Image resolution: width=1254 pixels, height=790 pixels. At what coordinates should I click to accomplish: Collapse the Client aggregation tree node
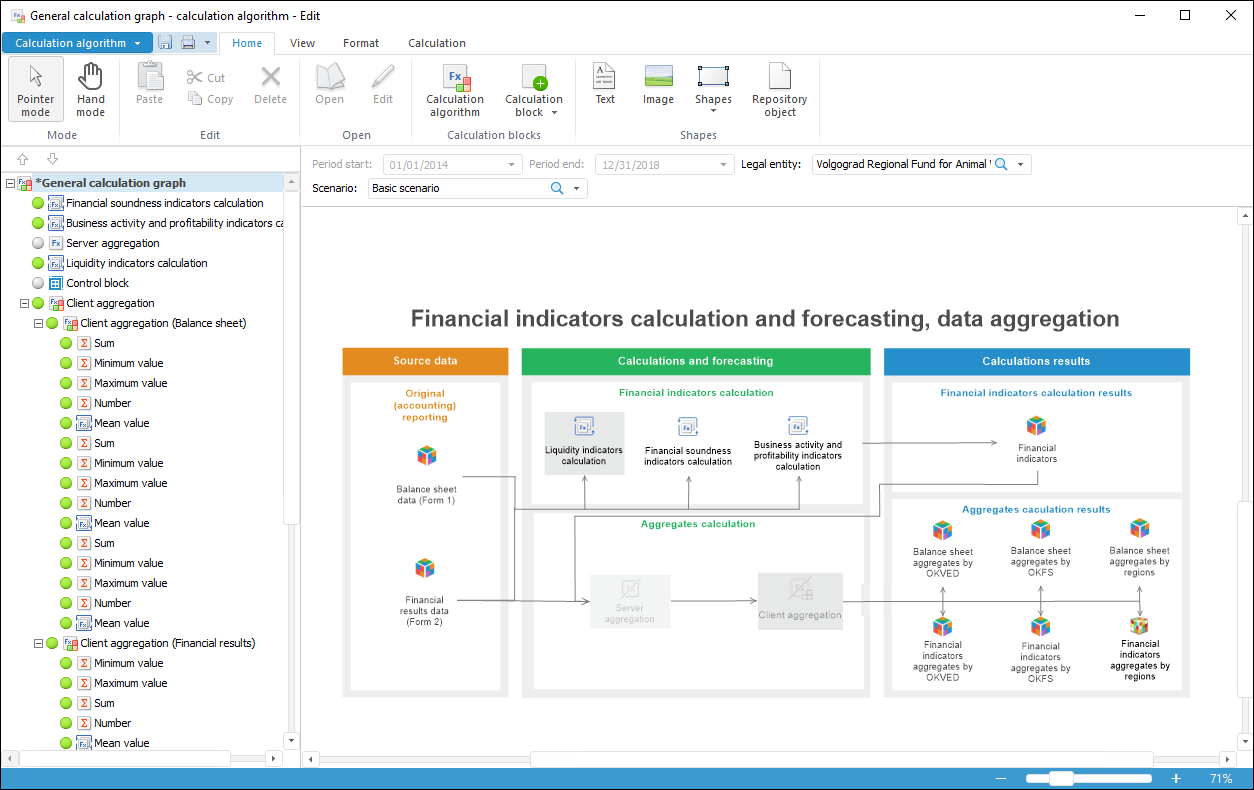click(24, 303)
